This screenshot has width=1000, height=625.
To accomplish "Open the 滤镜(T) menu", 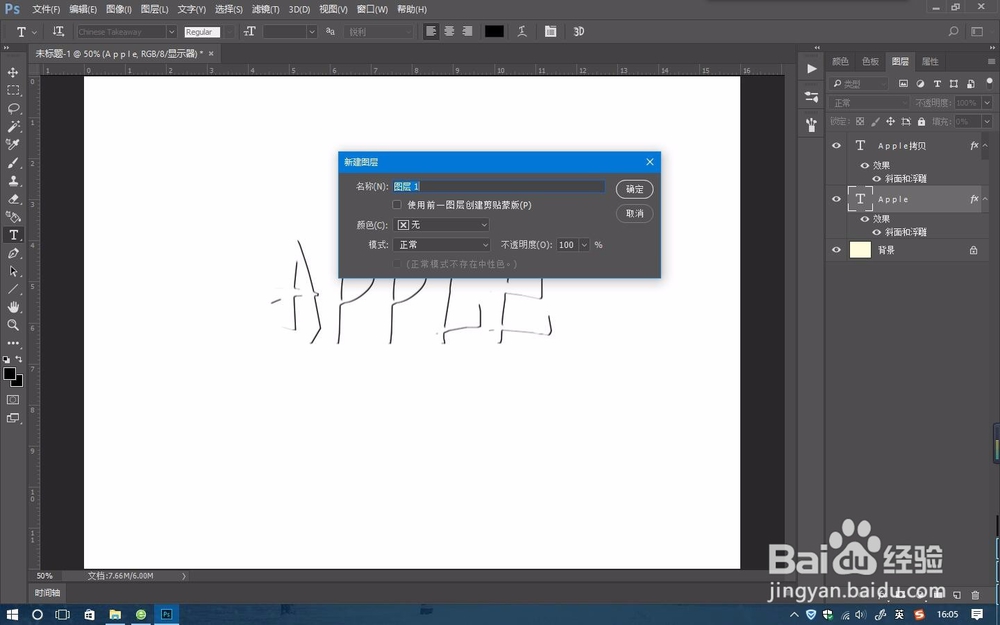I will (265, 10).
